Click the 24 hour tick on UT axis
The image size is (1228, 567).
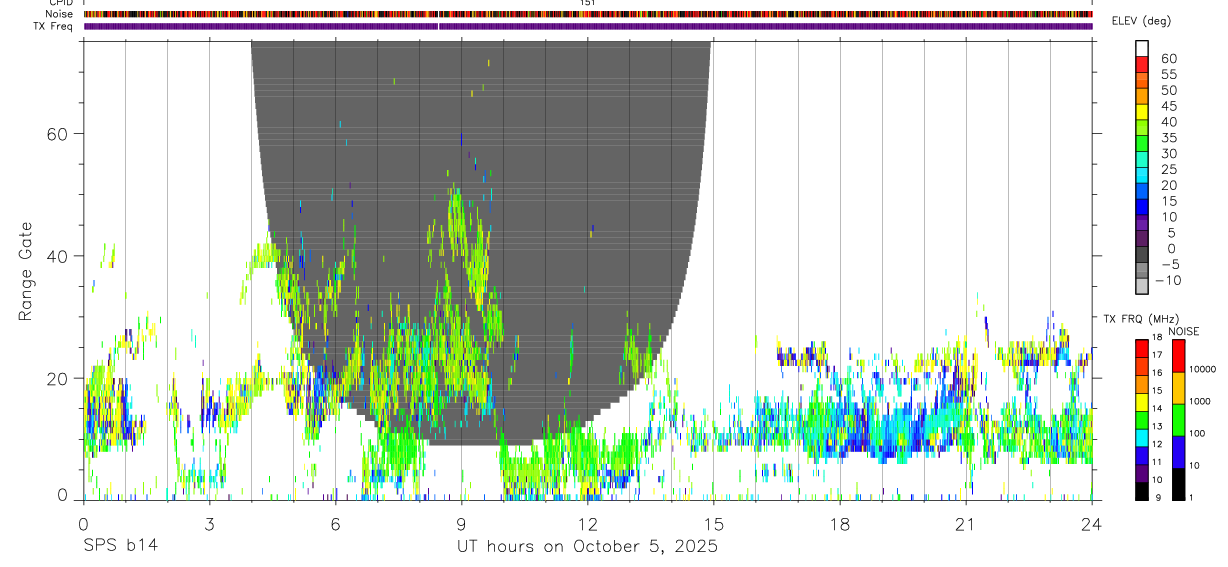(1091, 524)
